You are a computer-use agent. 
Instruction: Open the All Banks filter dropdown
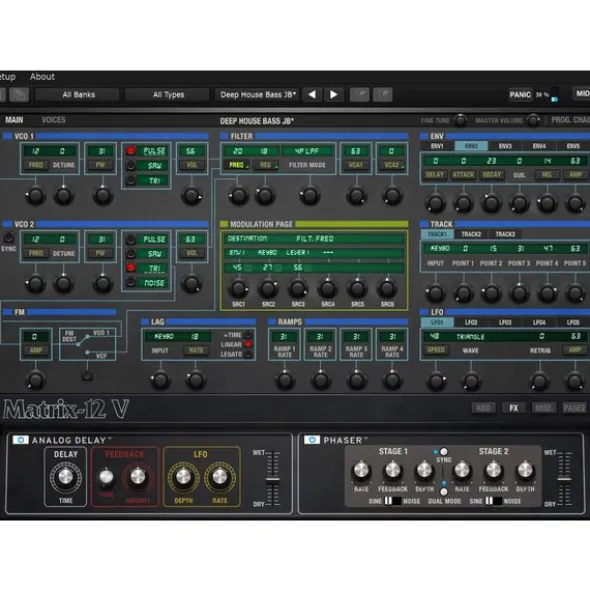(78, 95)
